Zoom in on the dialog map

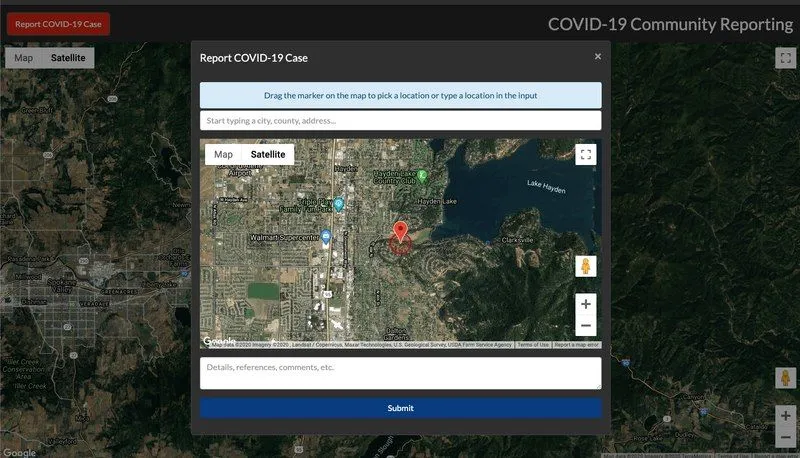pyautogui.click(x=585, y=304)
